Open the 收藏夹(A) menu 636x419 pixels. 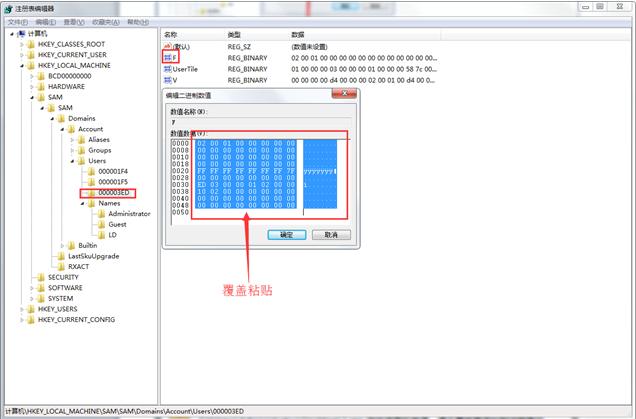coord(105,22)
